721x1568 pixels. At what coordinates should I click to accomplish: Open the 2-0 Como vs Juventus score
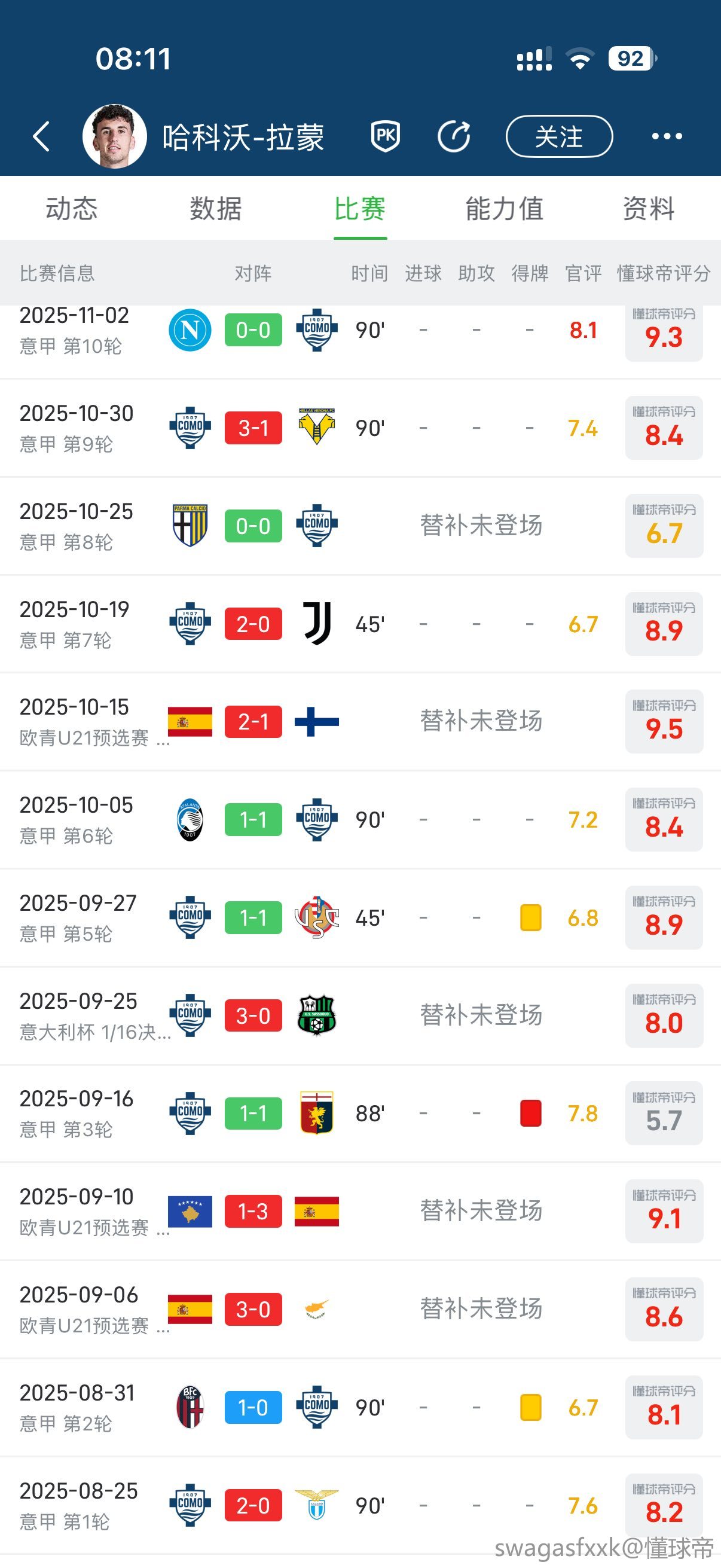(253, 624)
